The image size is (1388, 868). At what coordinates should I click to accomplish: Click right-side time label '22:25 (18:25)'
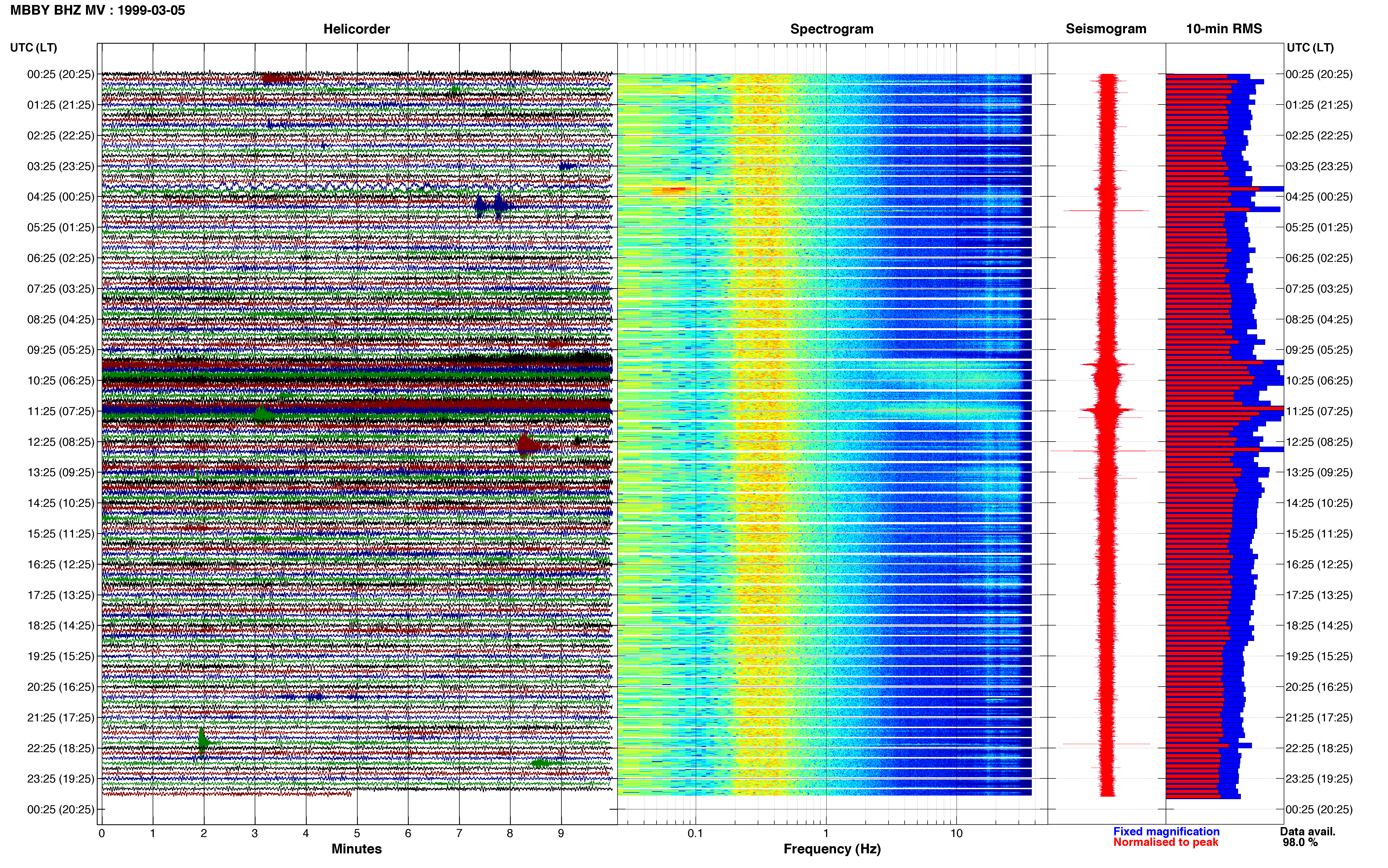coord(1319,748)
